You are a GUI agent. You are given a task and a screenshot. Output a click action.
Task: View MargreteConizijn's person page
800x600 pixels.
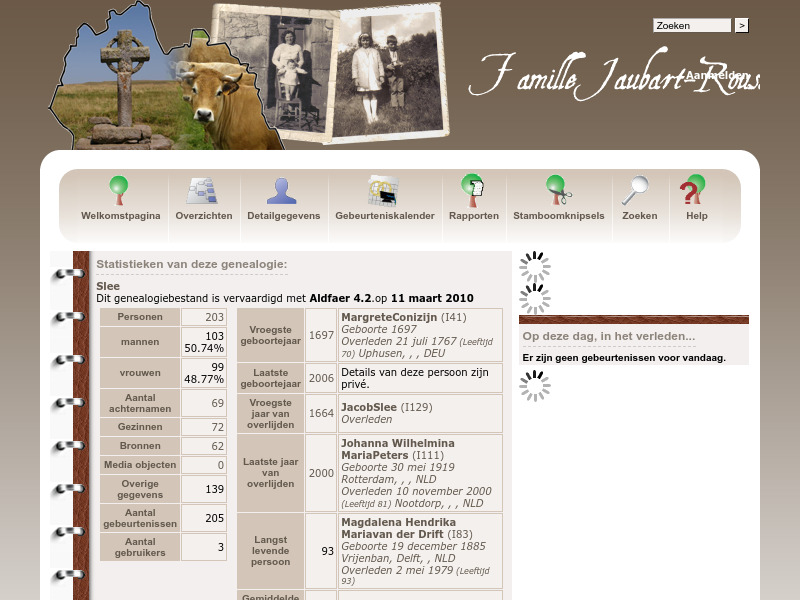(x=389, y=319)
